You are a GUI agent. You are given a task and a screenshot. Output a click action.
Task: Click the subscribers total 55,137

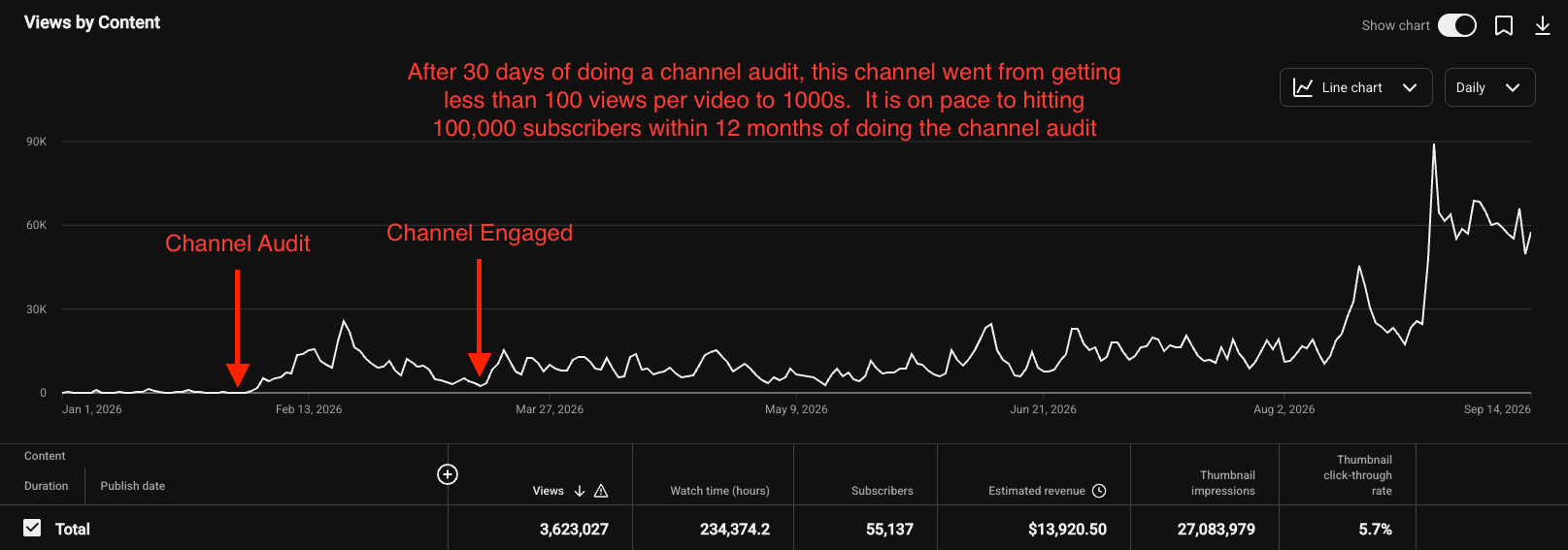tap(889, 530)
